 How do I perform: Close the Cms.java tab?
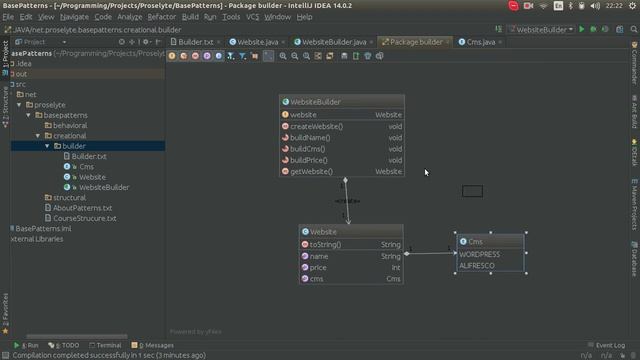point(500,42)
